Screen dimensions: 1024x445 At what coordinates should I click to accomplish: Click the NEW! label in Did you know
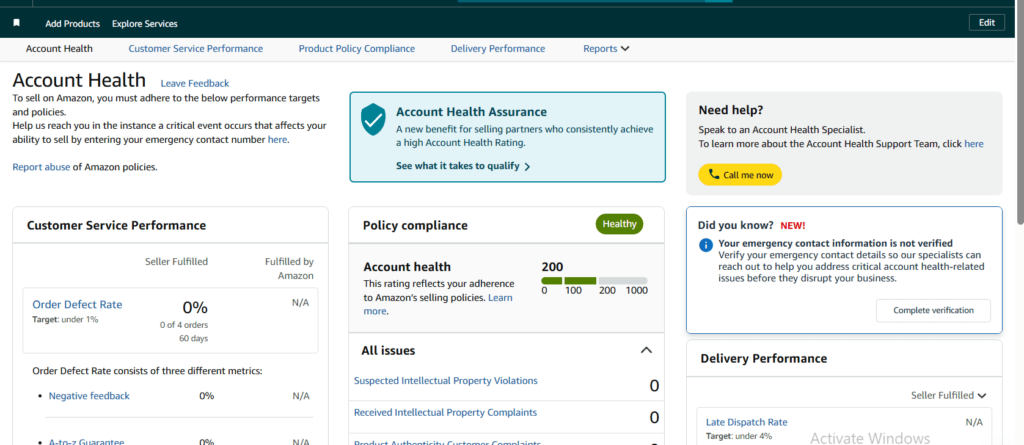[793, 225]
